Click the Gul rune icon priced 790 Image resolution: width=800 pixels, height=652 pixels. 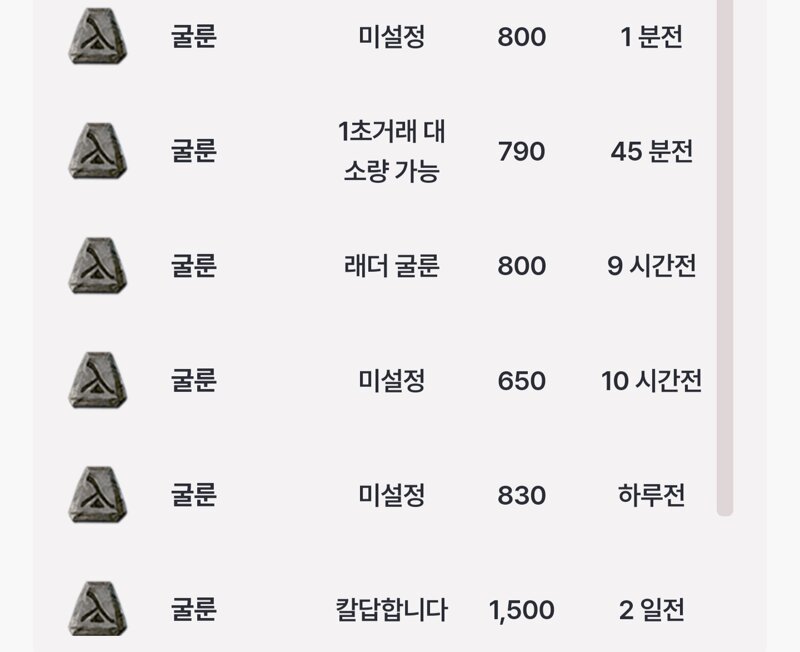97,151
